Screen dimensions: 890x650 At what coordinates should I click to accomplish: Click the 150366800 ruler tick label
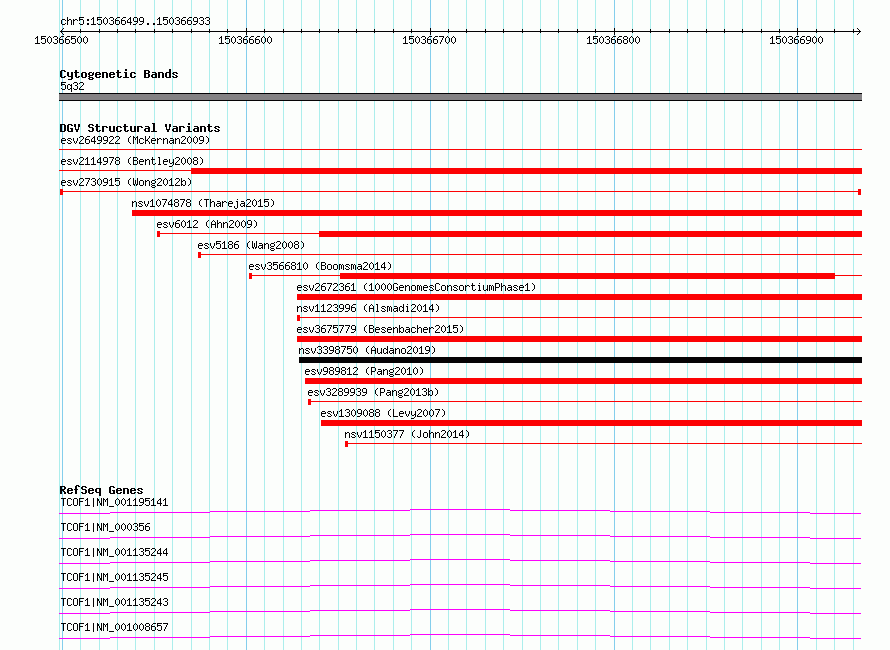pos(613,40)
